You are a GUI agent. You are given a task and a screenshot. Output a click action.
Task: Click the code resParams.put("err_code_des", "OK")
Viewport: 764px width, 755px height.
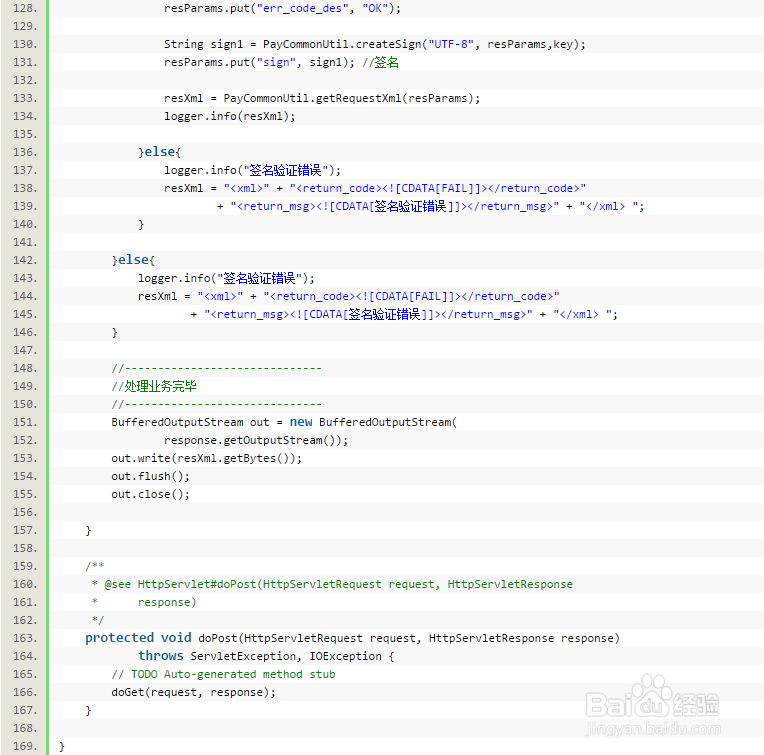click(x=282, y=8)
